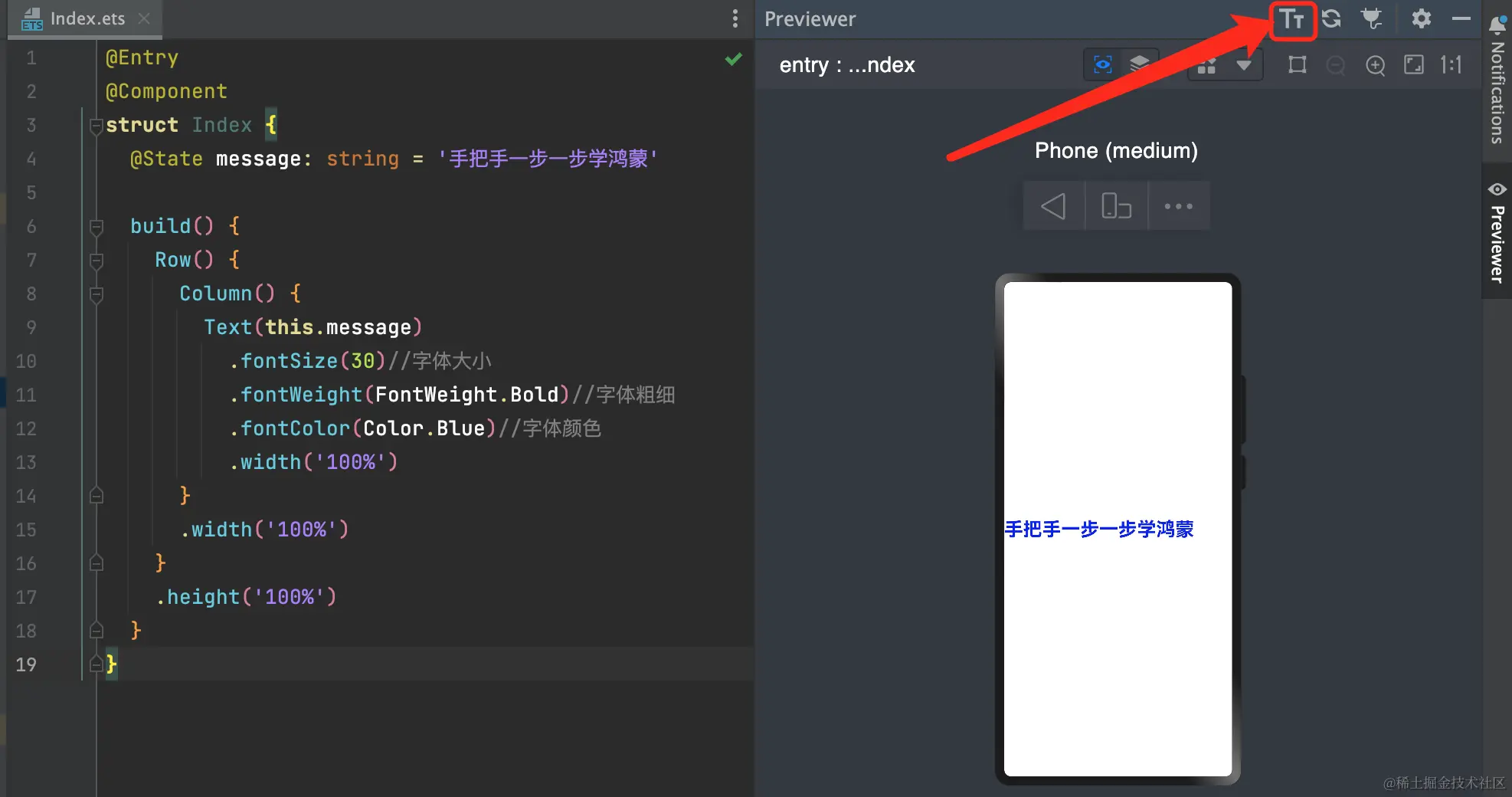
Task: Click the '//字体颜色' comment
Action: (550, 428)
